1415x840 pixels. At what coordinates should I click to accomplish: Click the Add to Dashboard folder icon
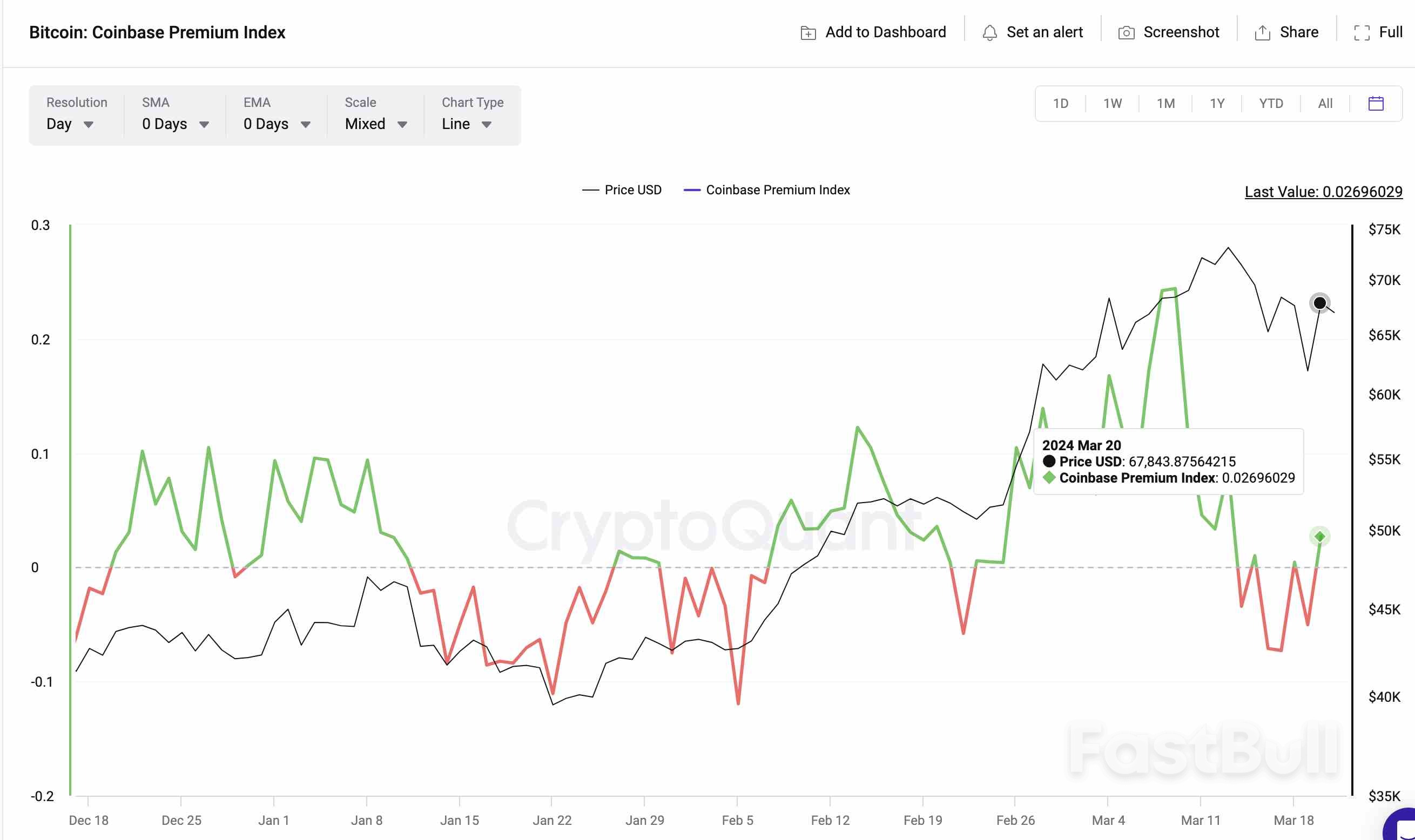808,33
